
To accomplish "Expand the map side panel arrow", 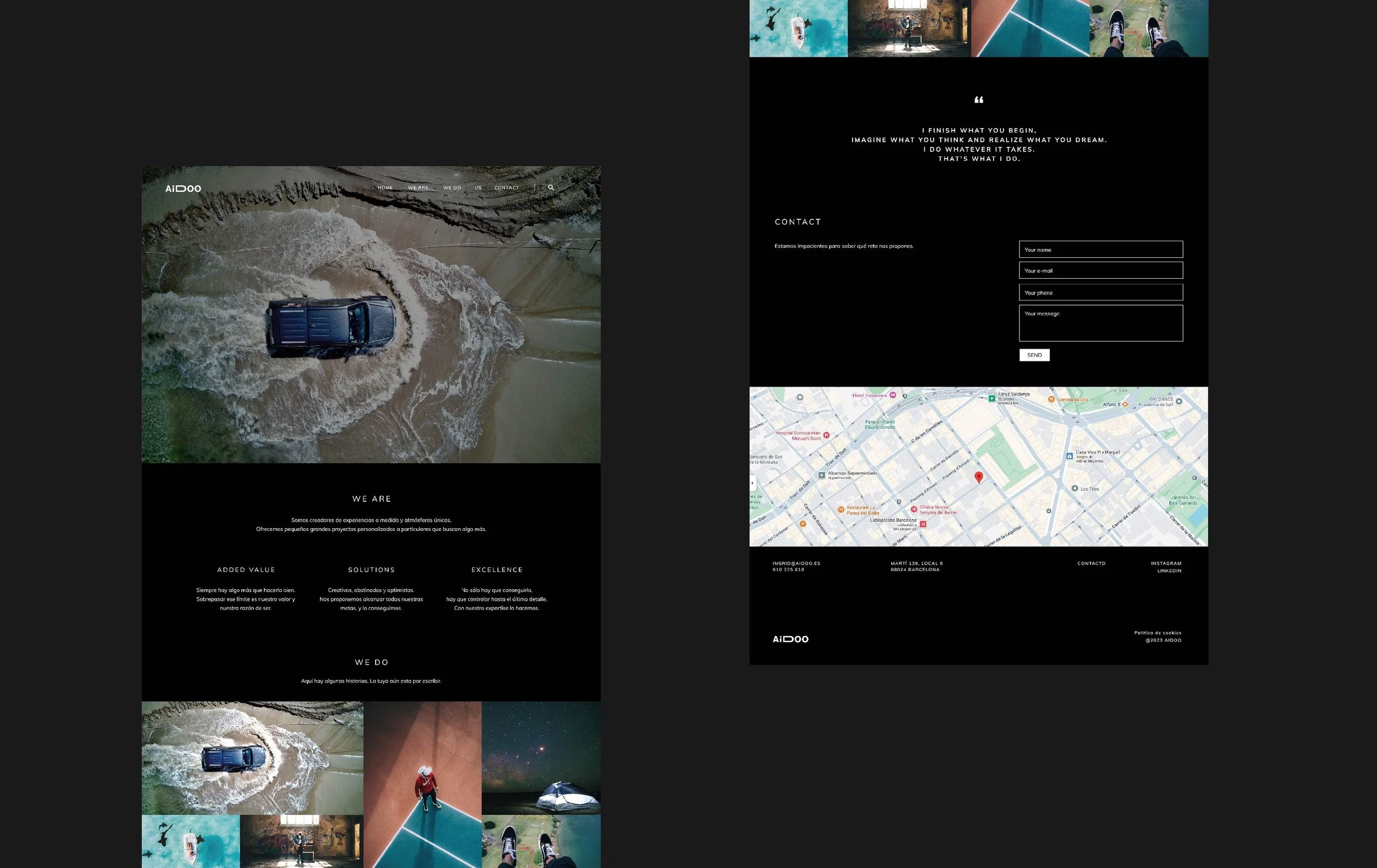I will (x=752, y=483).
